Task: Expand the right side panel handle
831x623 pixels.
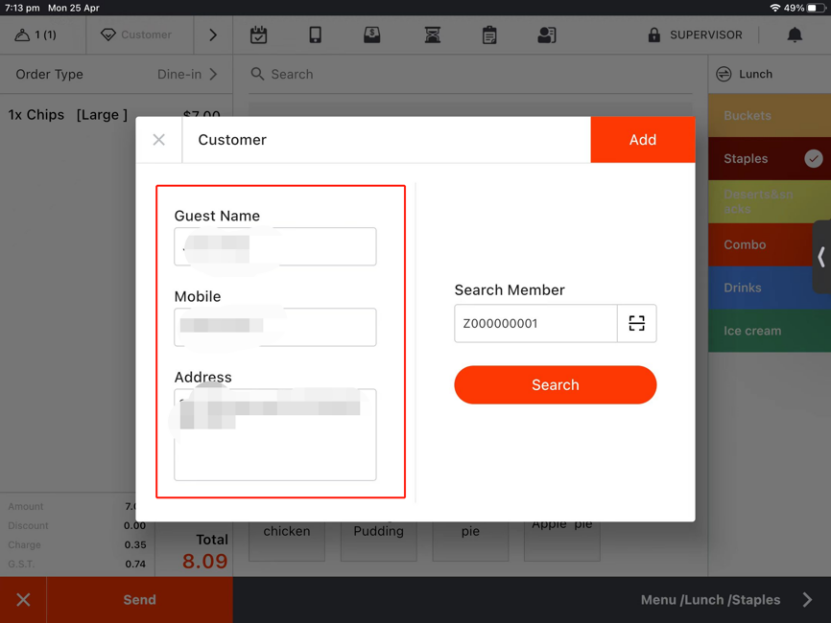Action: (821, 257)
